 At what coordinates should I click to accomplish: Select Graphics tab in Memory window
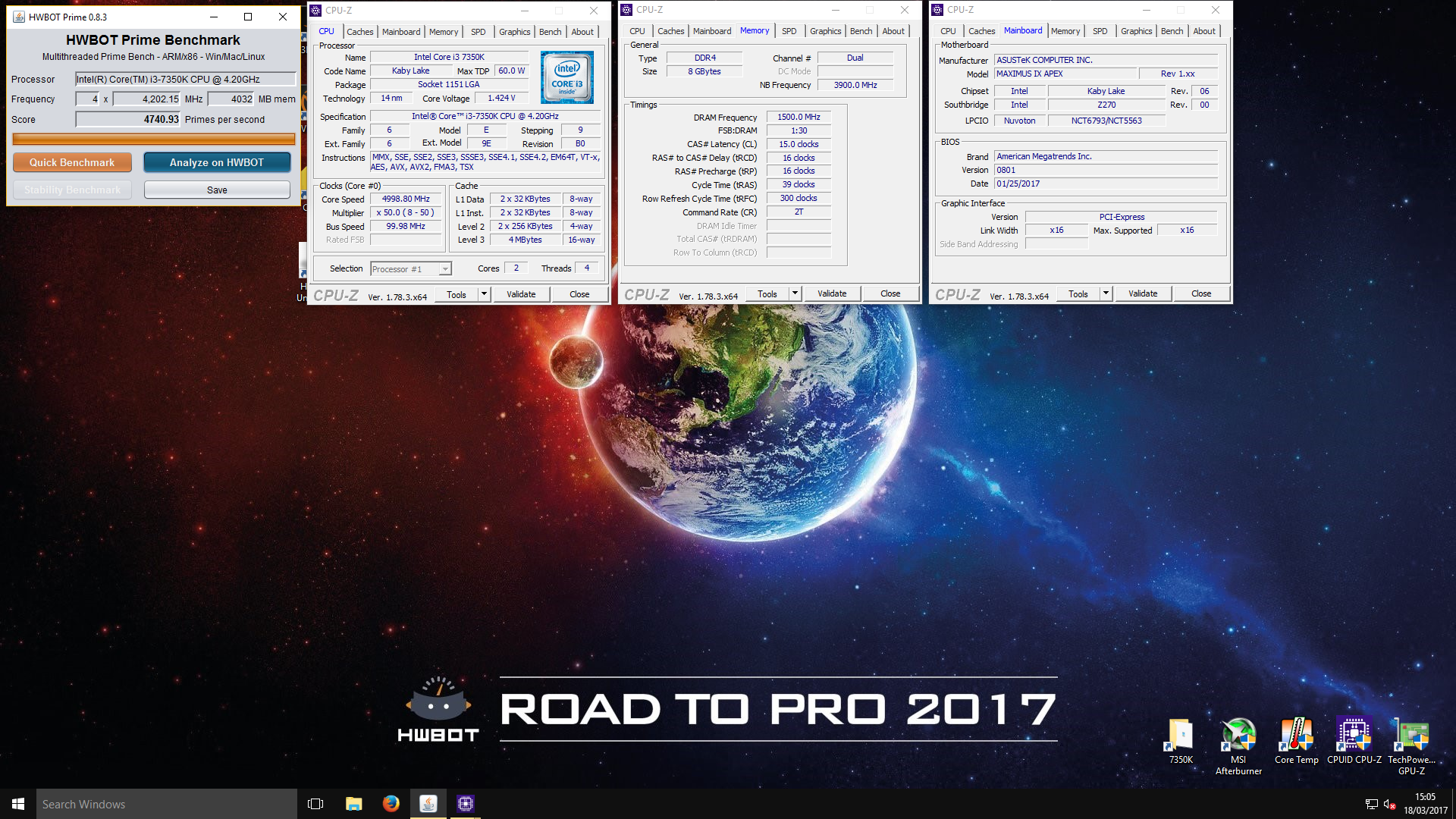[x=825, y=31]
